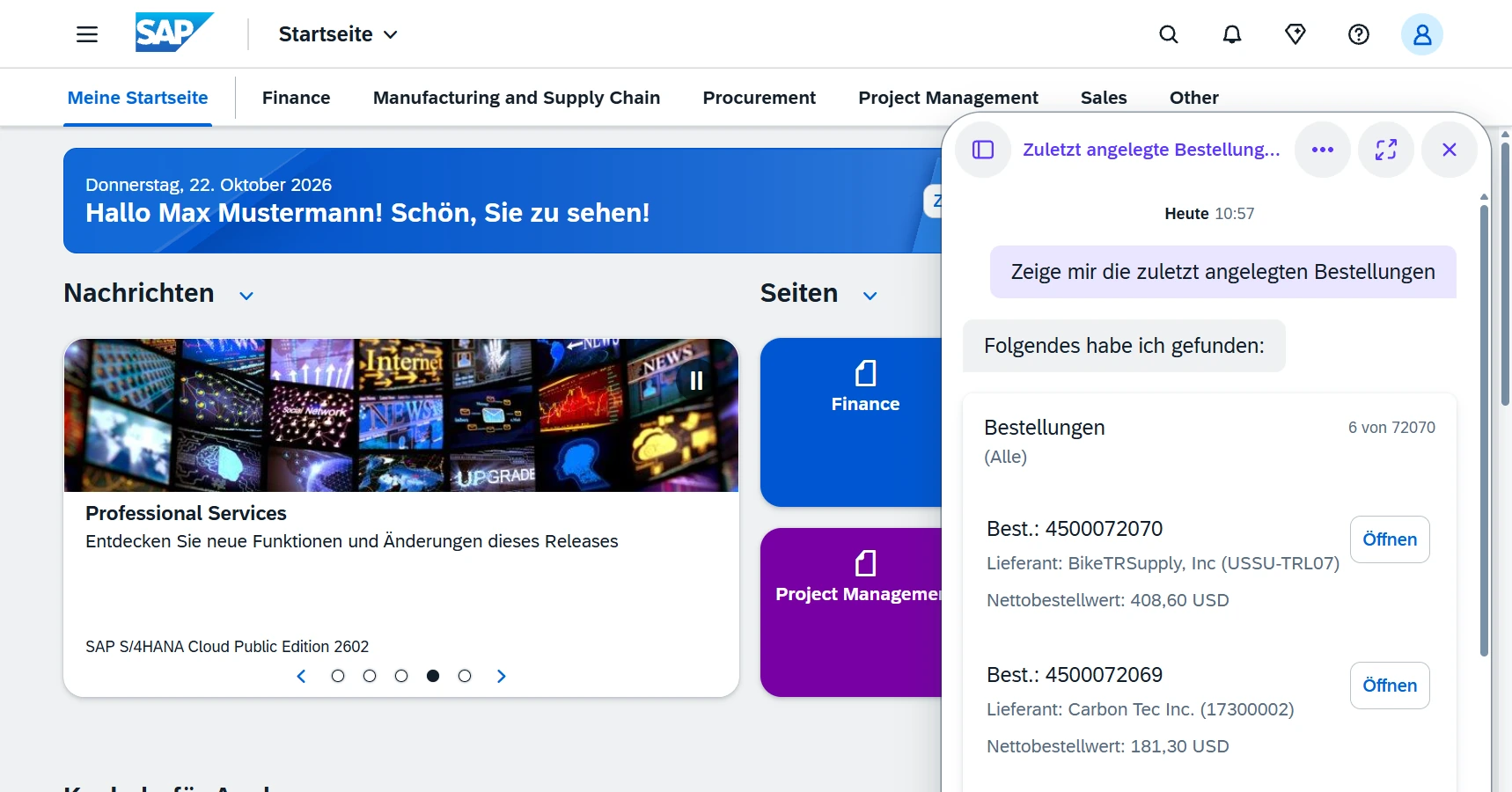Click Nettobestellwert 181,30 USD value
The height and width of the screenshot is (792, 1512).
1108,746
